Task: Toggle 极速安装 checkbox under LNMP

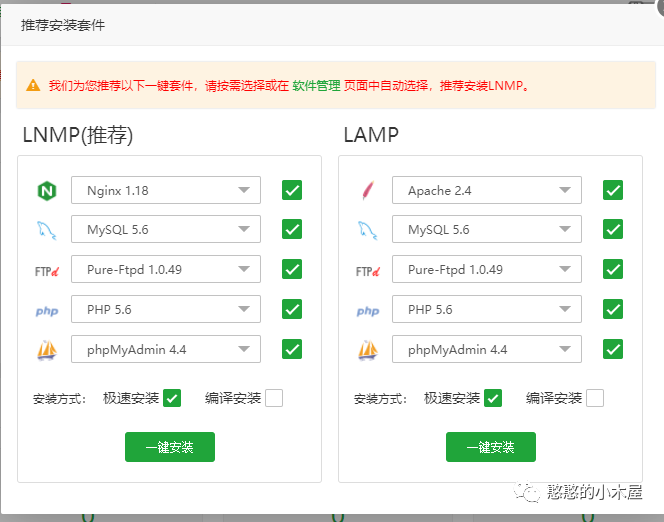Action: 172,398
